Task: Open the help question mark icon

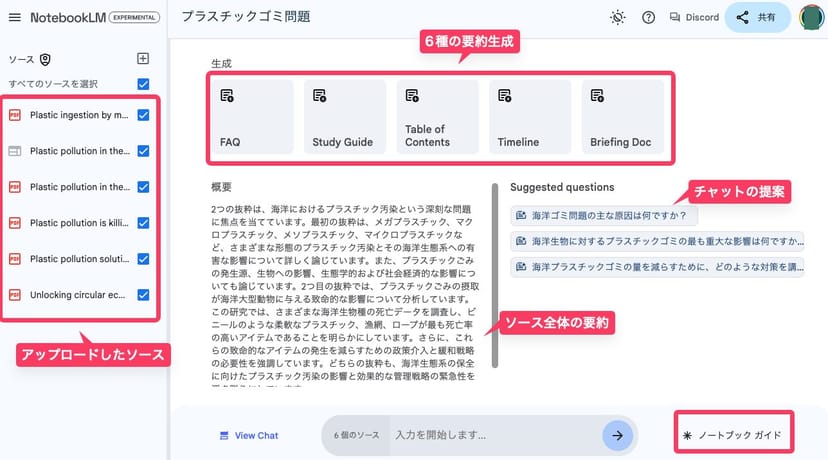Action: [x=648, y=18]
